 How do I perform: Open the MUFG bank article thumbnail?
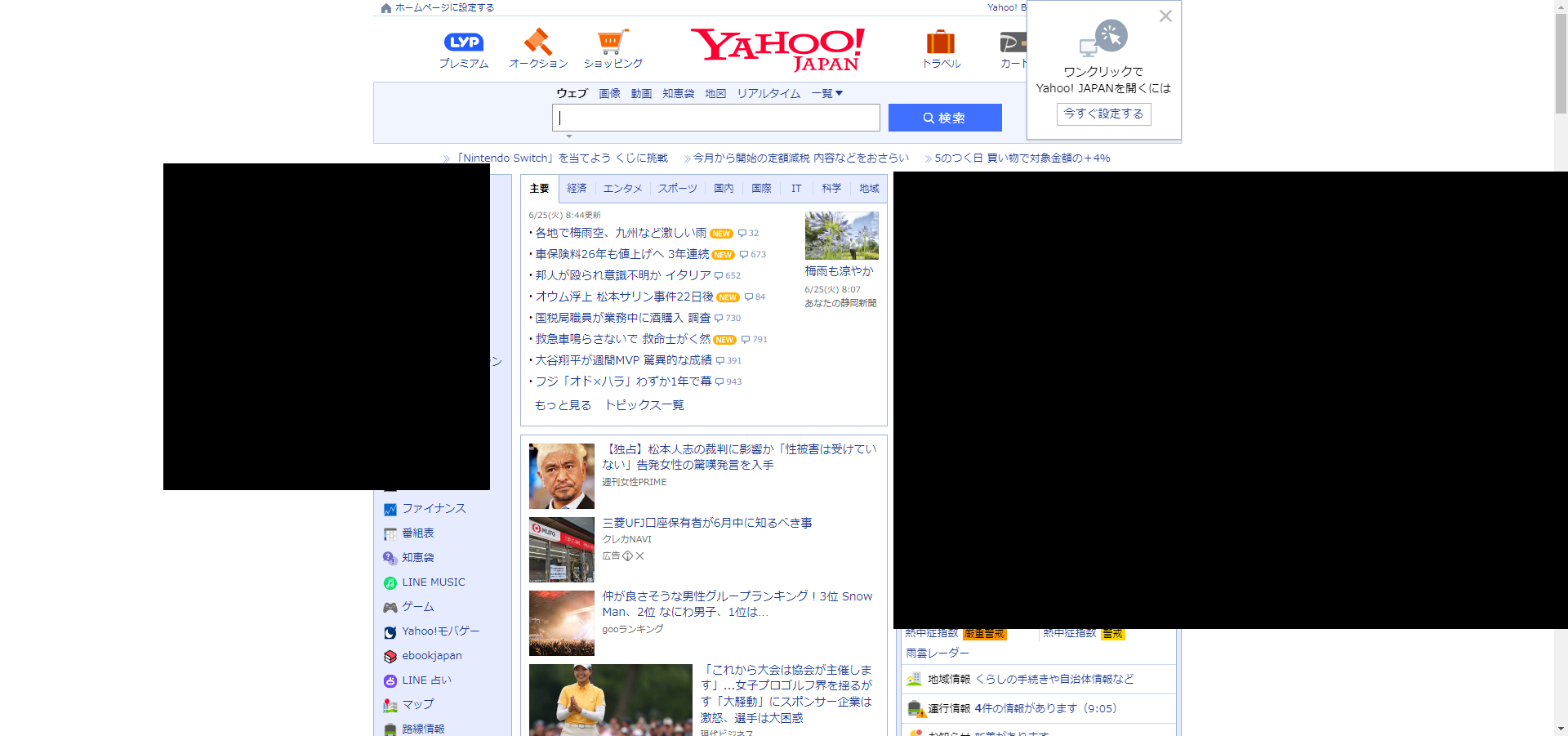tap(562, 550)
